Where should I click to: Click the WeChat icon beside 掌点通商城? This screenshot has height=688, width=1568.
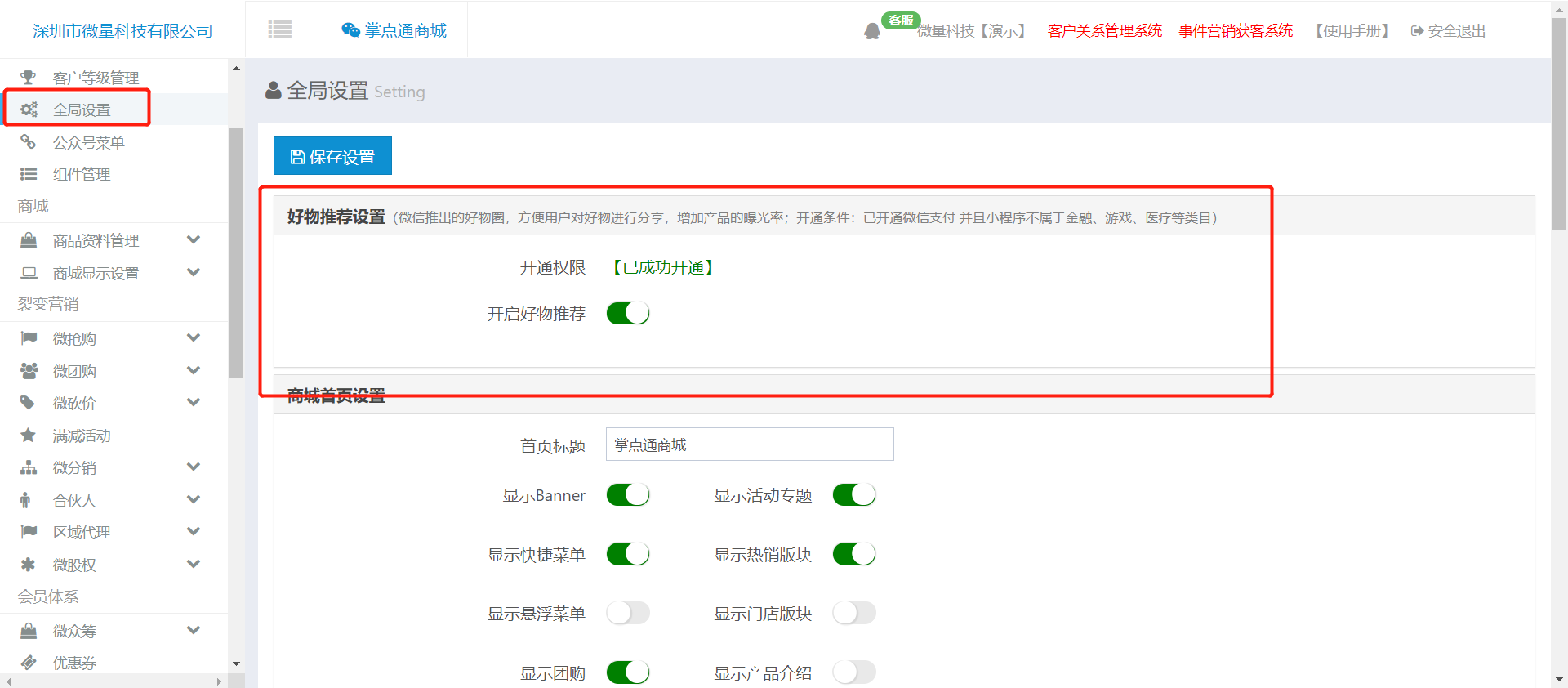(351, 30)
